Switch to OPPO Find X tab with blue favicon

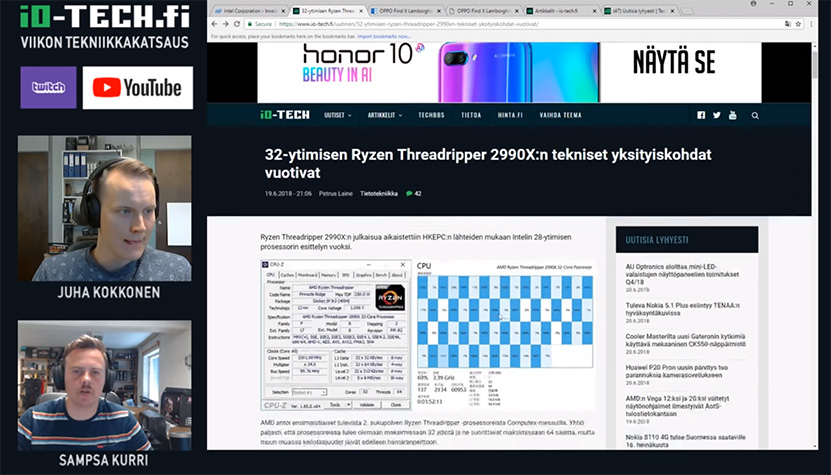coord(405,11)
